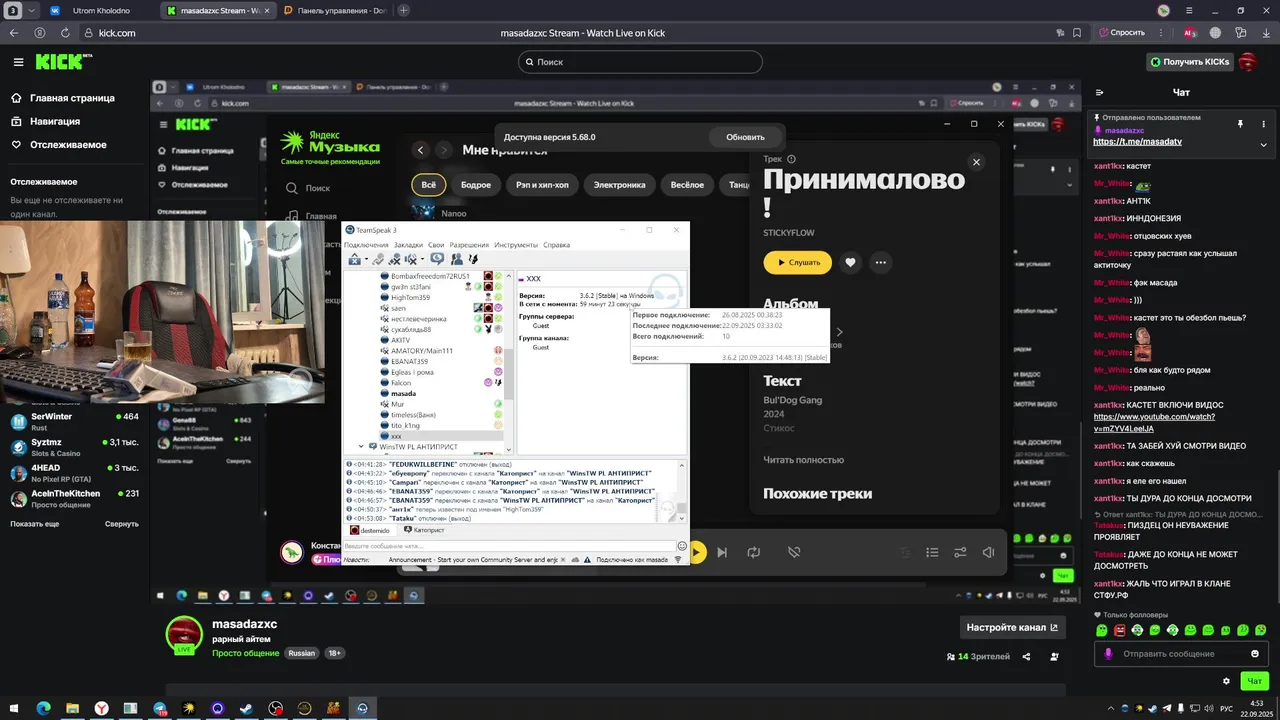
Task: Open Syztmz channel in the sidebar
Action: tap(75, 447)
